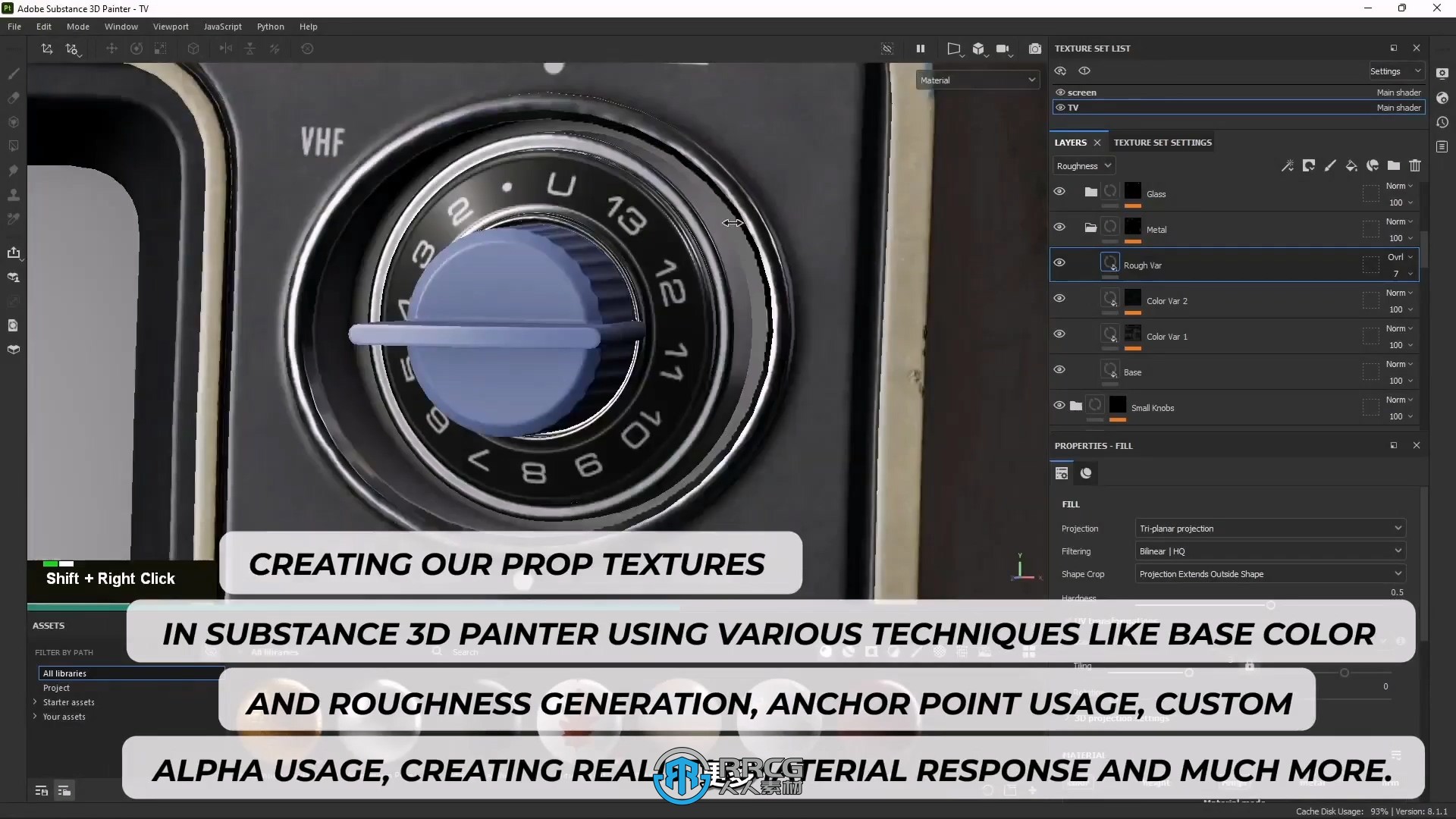
Task: Toggle visibility of Color Var 1 layer
Action: pos(1060,334)
